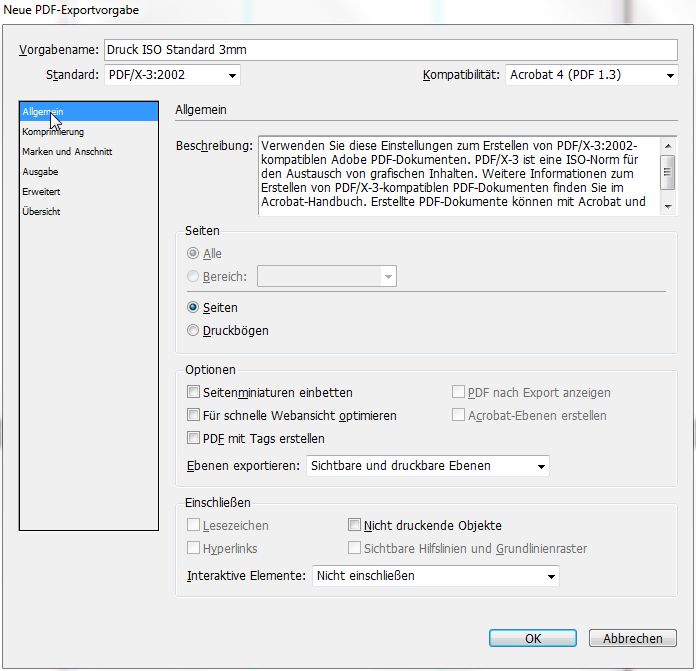This screenshot has height=671, width=696.
Task: Choose the Seiten radio button
Action: coord(194,308)
